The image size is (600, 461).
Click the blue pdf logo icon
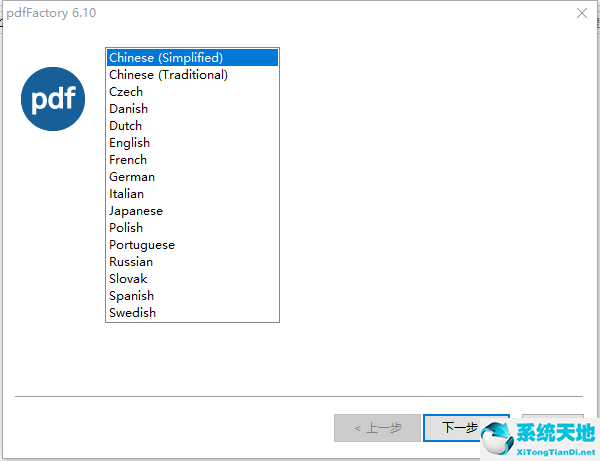(53, 99)
